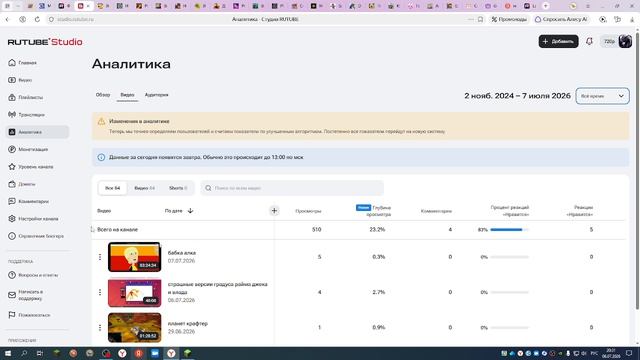
Task: Open Вопросы и ответы support item
Action: pyautogui.click(x=33, y=275)
